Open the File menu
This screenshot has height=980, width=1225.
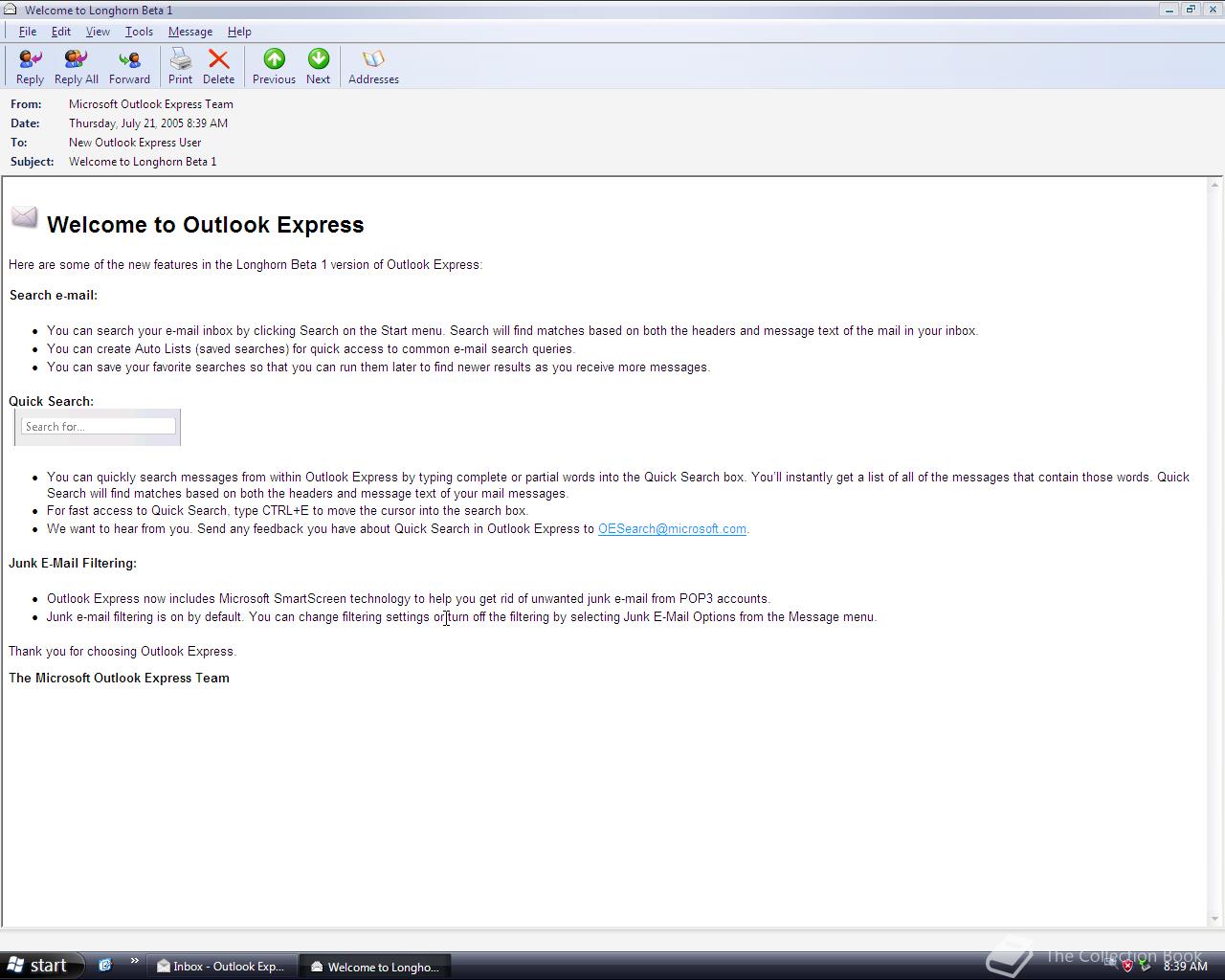28,32
